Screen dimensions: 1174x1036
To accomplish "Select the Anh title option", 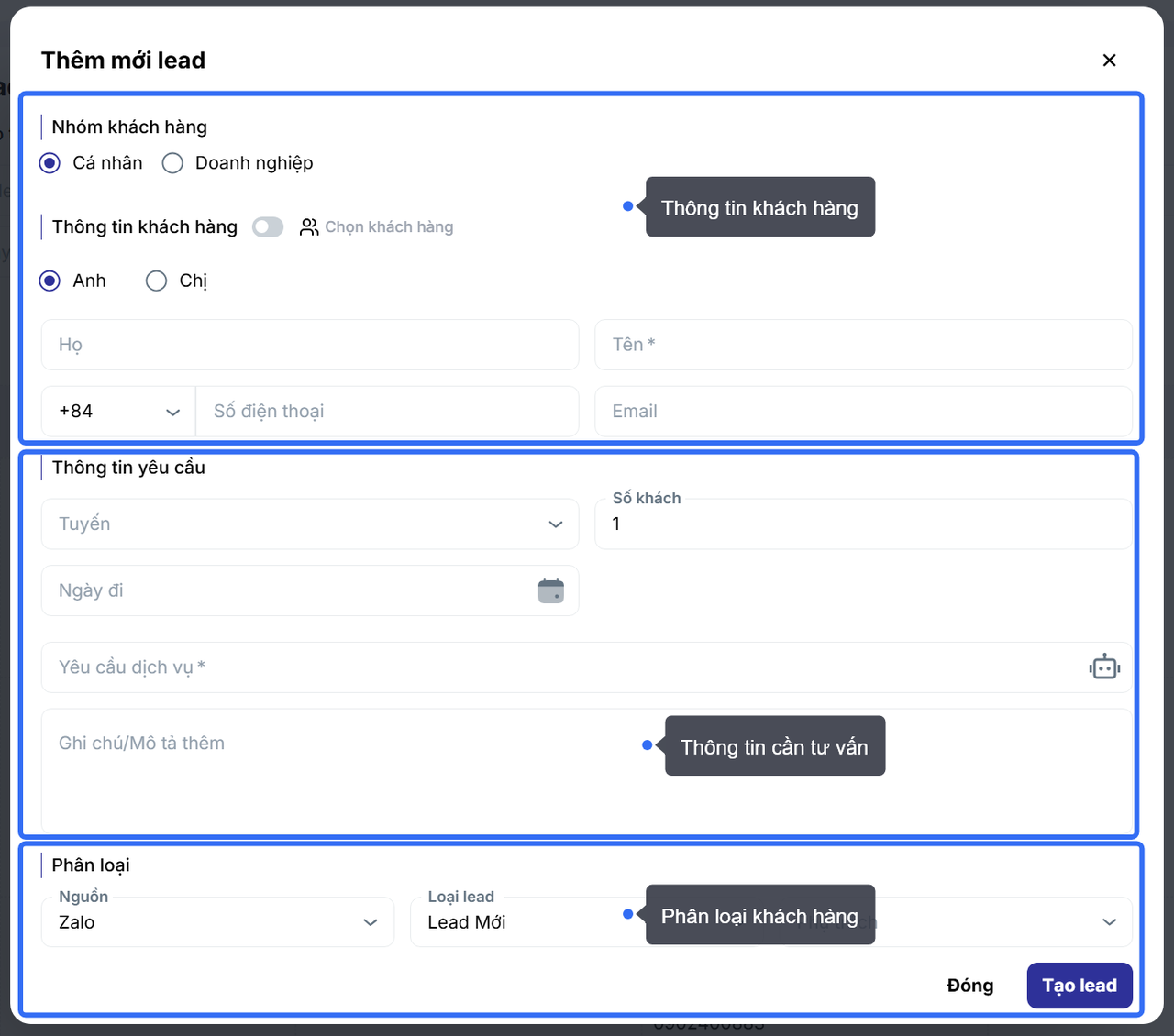I will [x=50, y=281].
